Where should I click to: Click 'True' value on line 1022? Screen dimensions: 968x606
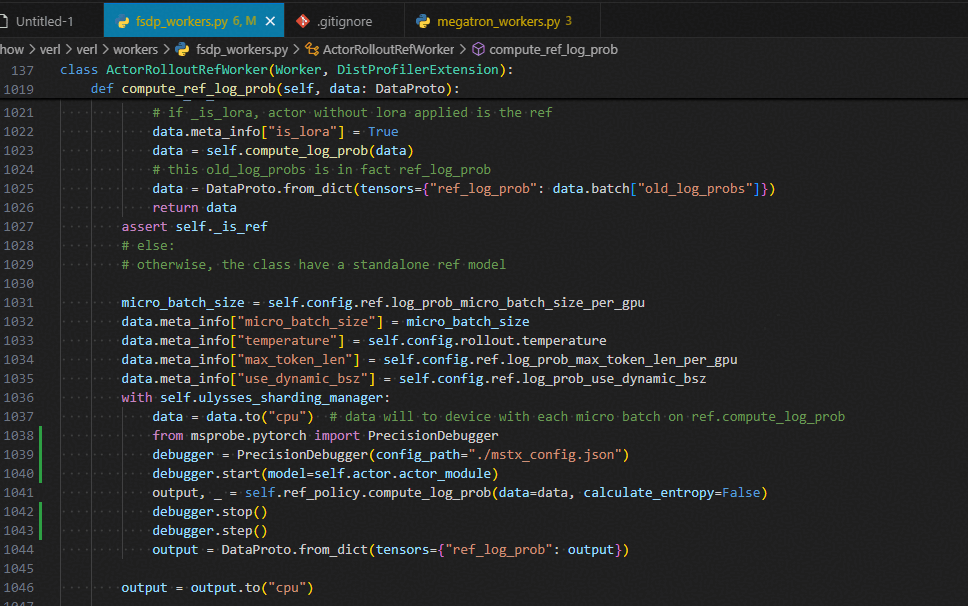[x=383, y=131]
